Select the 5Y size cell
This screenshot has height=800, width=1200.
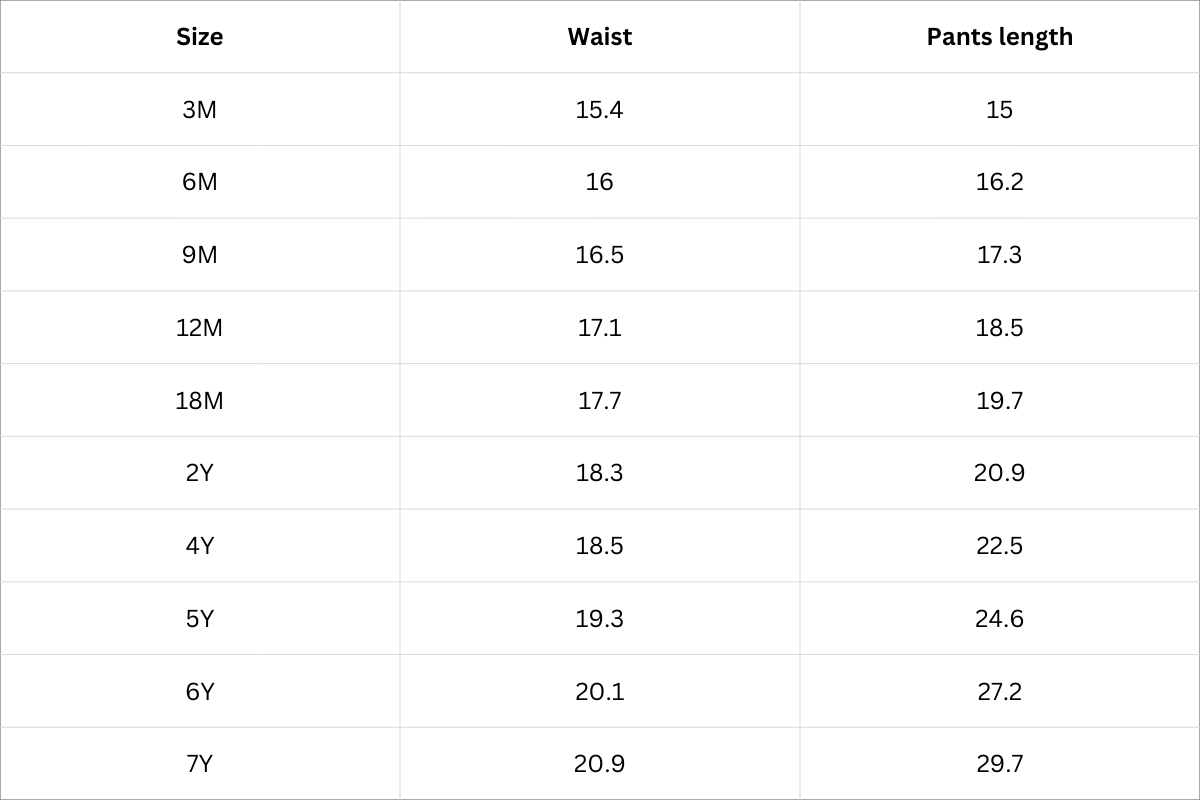[200, 619]
